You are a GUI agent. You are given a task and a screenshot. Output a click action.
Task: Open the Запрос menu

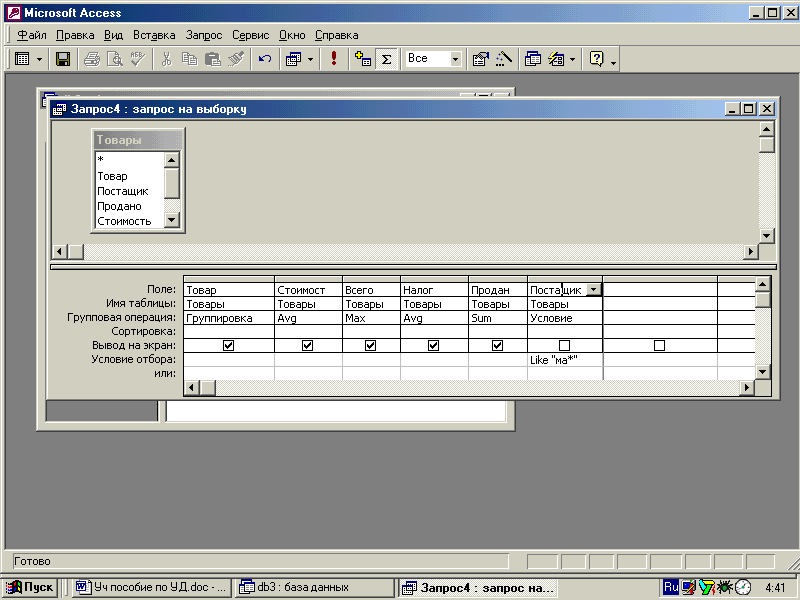204,35
